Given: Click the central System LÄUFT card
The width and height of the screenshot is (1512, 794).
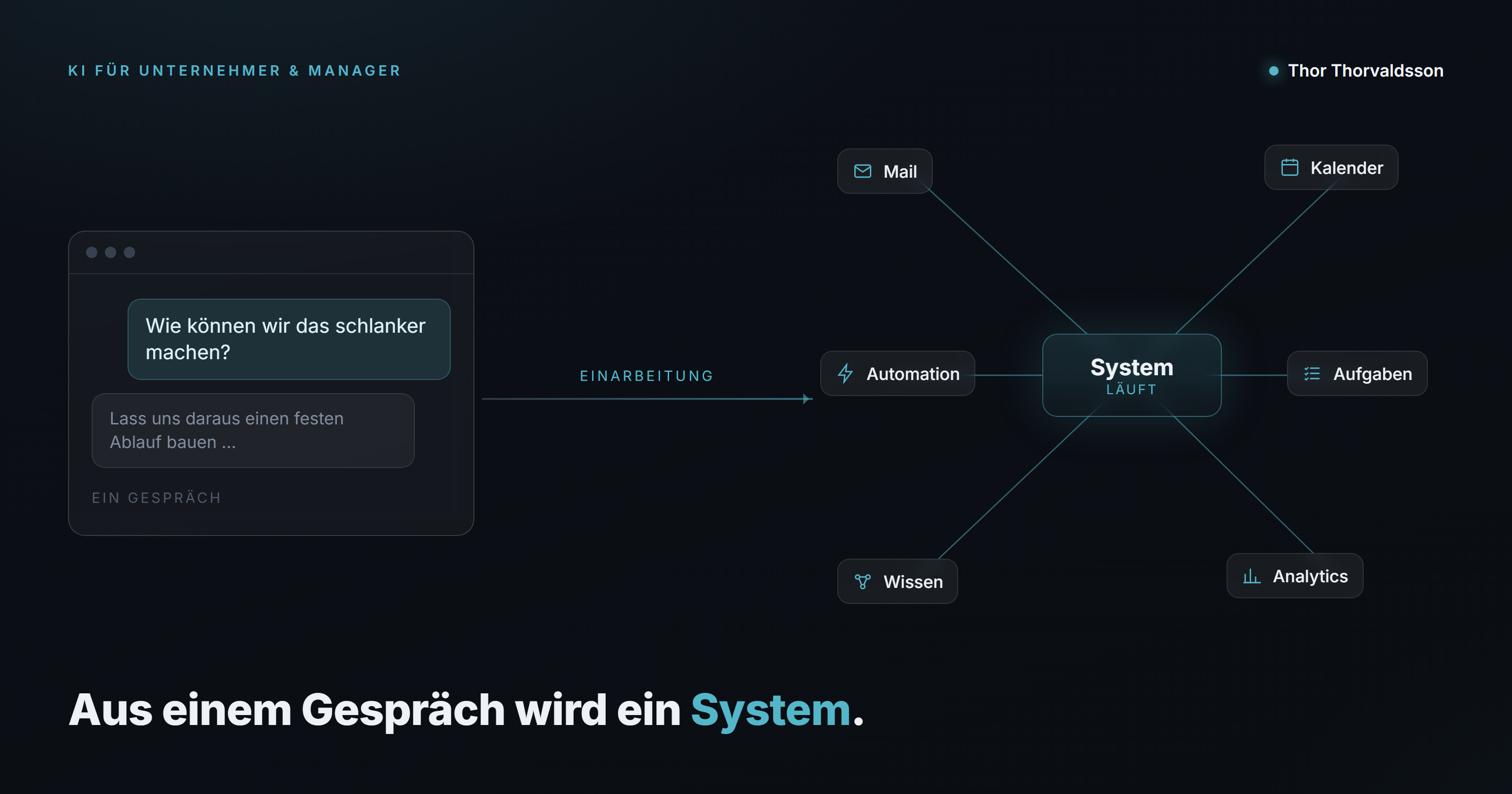Looking at the screenshot, I should pyautogui.click(x=1132, y=375).
